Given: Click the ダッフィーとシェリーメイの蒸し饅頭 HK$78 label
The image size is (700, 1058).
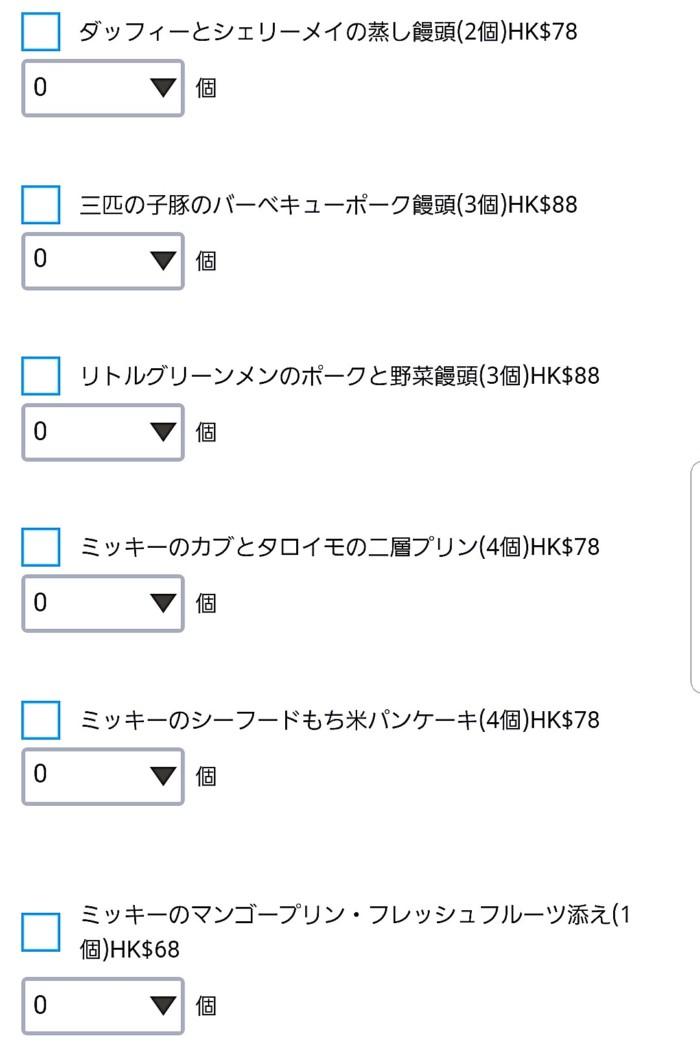Looking at the screenshot, I should pos(328,32).
